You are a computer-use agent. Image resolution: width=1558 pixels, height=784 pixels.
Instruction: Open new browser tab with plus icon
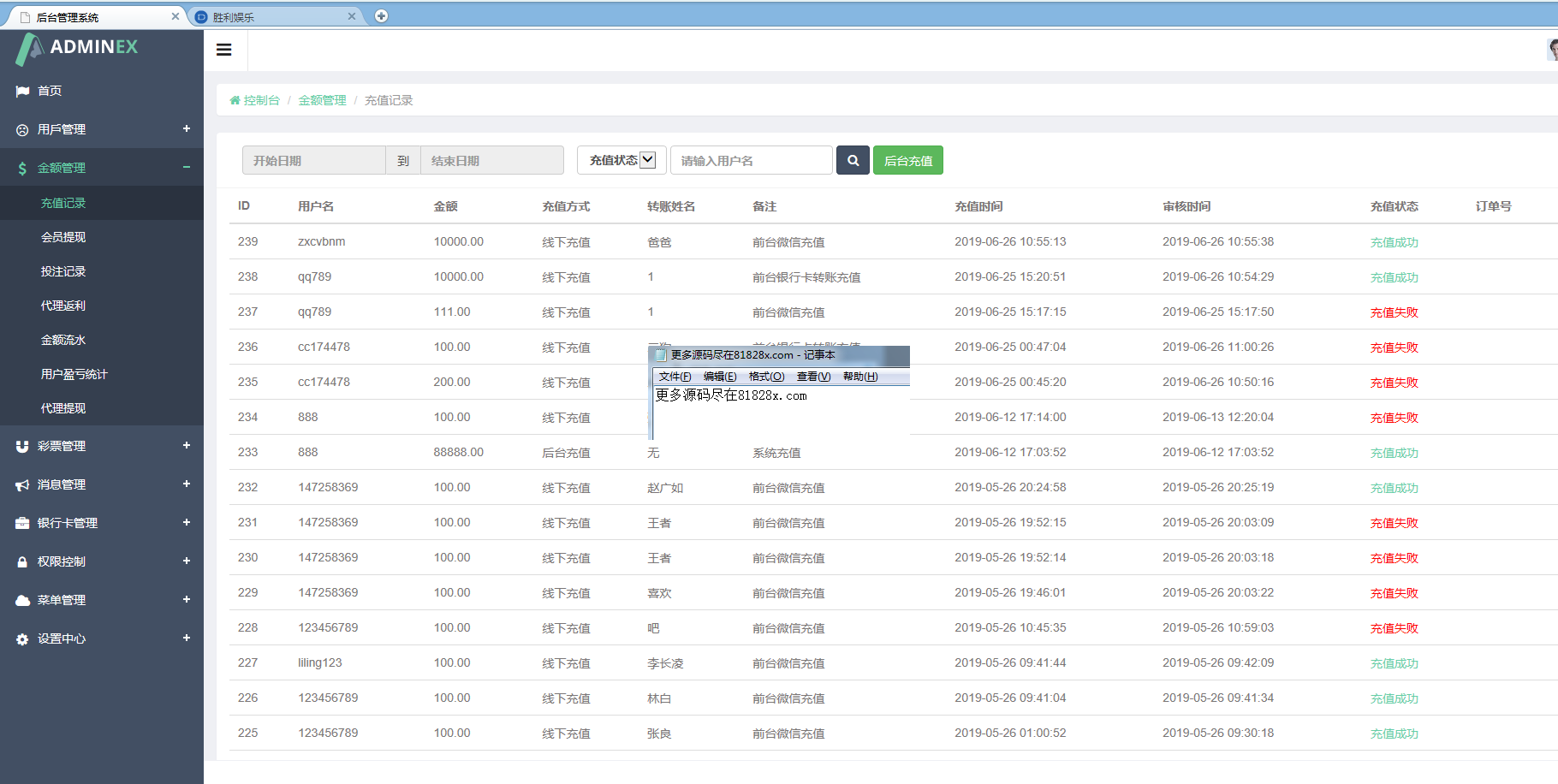click(x=382, y=16)
